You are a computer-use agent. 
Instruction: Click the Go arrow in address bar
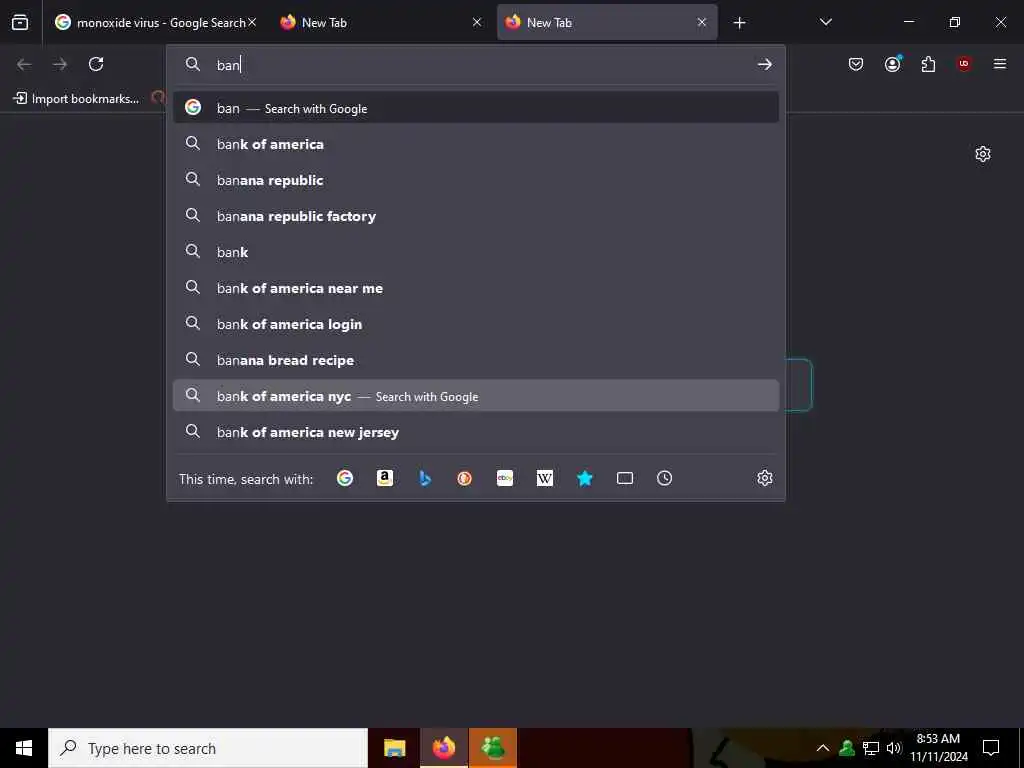point(765,64)
